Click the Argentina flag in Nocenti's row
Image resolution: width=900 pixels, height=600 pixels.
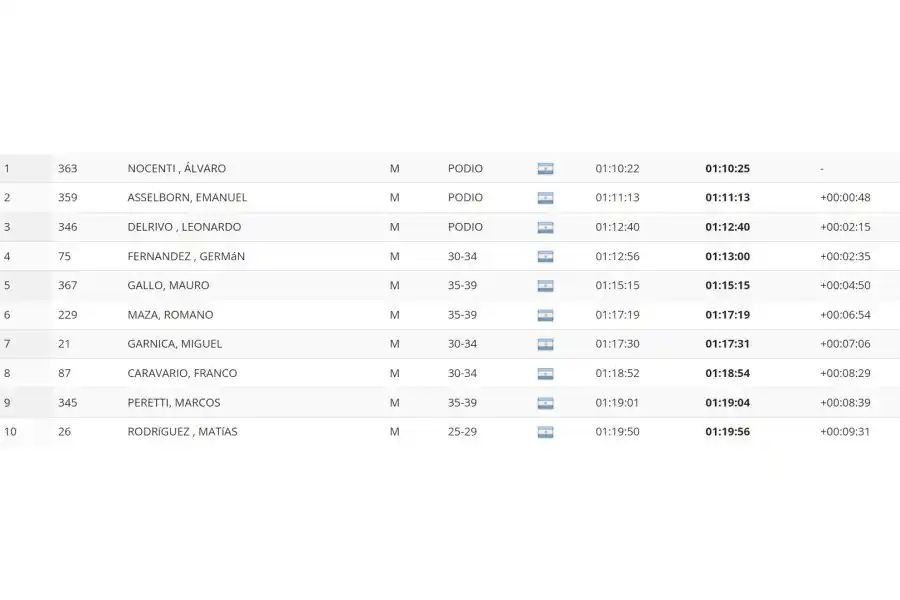click(x=545, y=169)
